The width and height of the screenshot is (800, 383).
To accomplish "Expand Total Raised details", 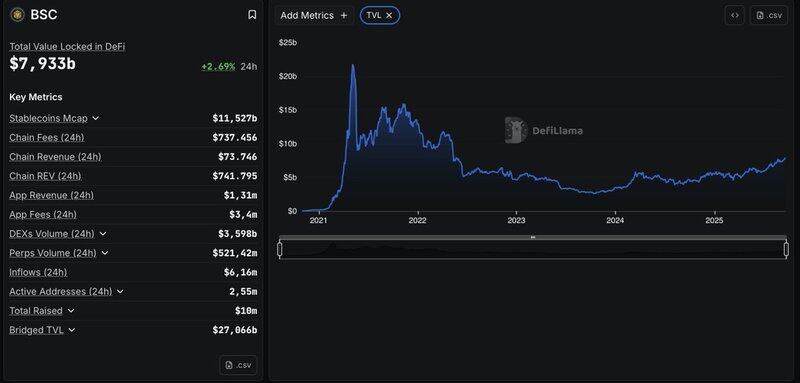I will point(70,311).
